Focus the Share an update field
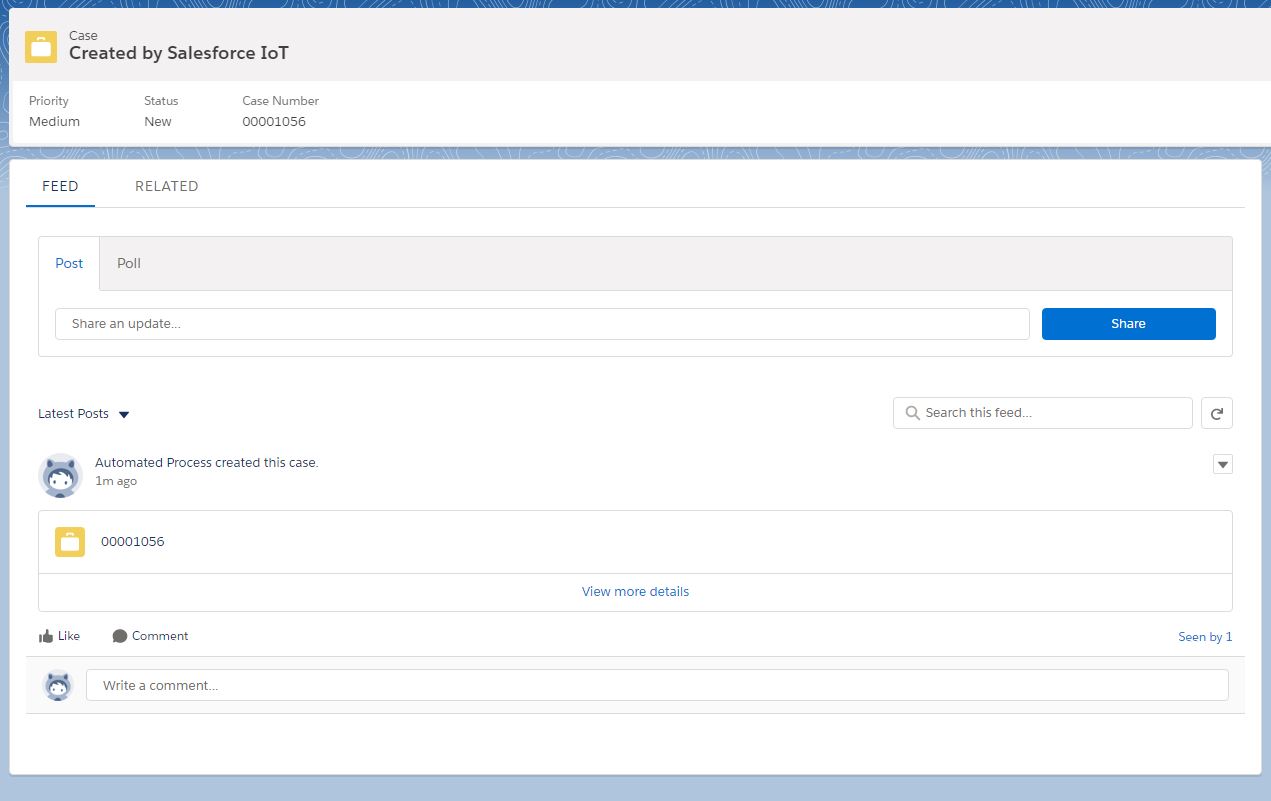 point(542,324)
